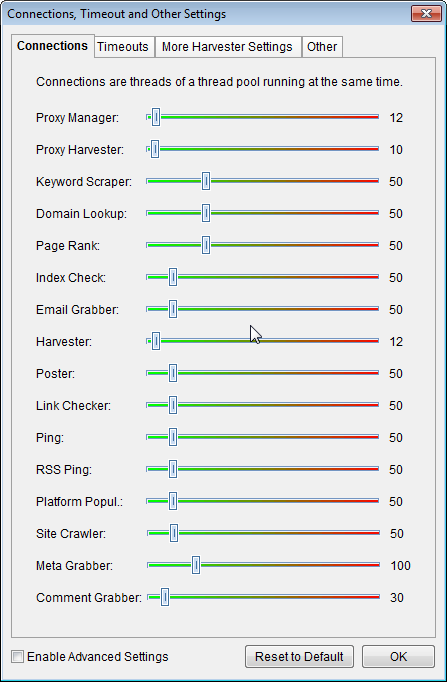Enable Advanced Settings checkbox

(x=17, y=656)
